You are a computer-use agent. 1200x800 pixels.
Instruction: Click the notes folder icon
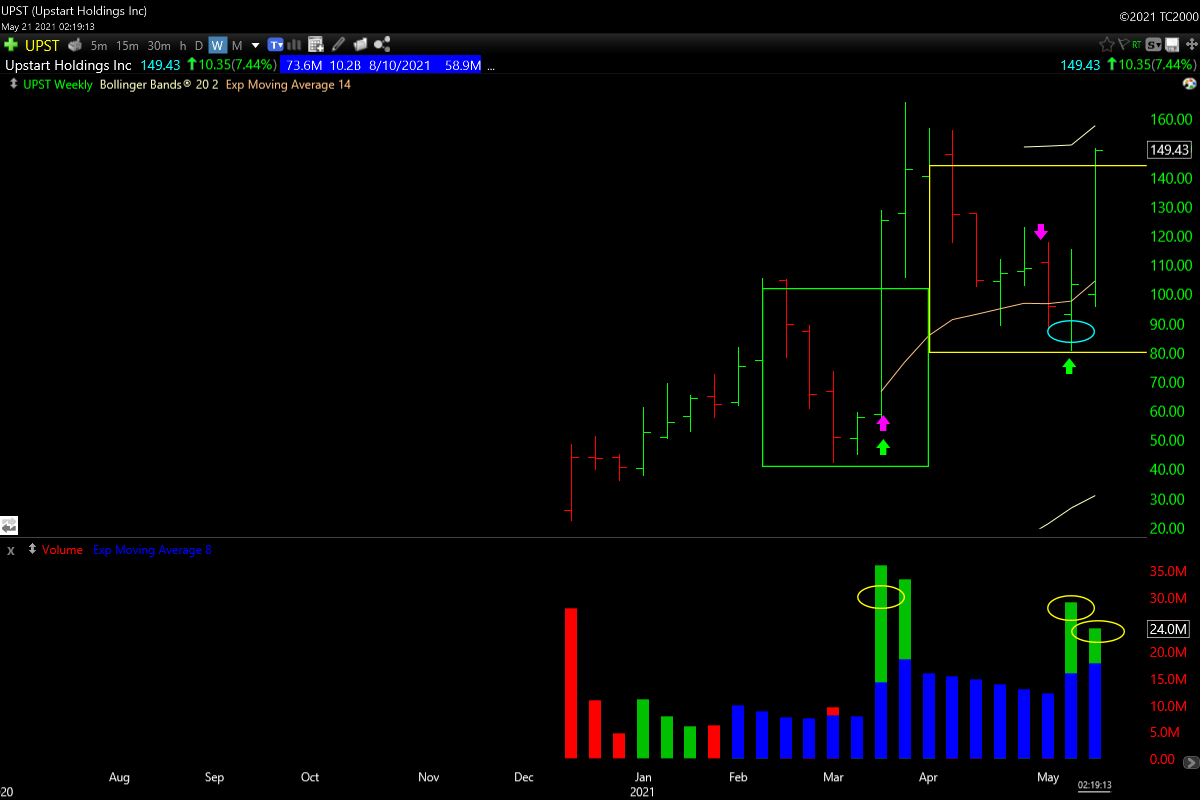(360, 45)
